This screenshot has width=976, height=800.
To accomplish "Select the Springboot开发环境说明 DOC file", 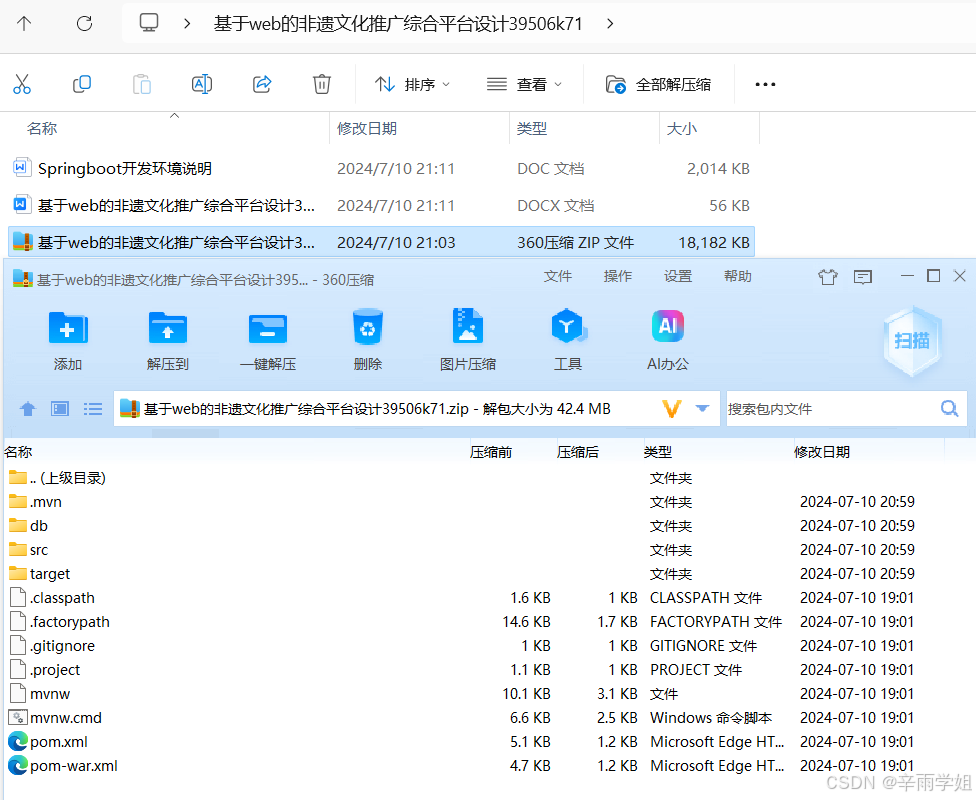I will 381,168.
